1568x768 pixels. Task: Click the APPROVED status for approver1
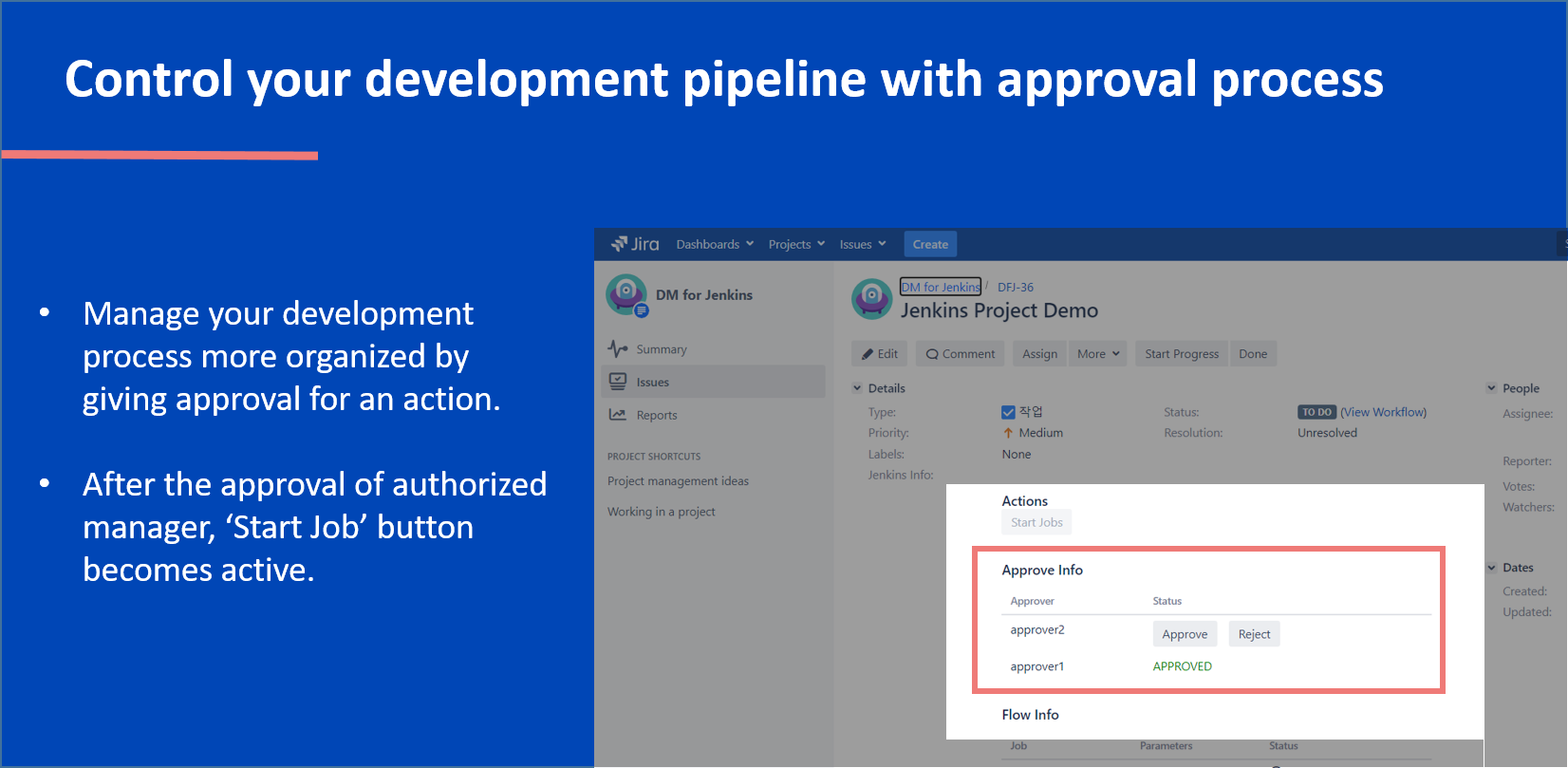[1182, 666]
